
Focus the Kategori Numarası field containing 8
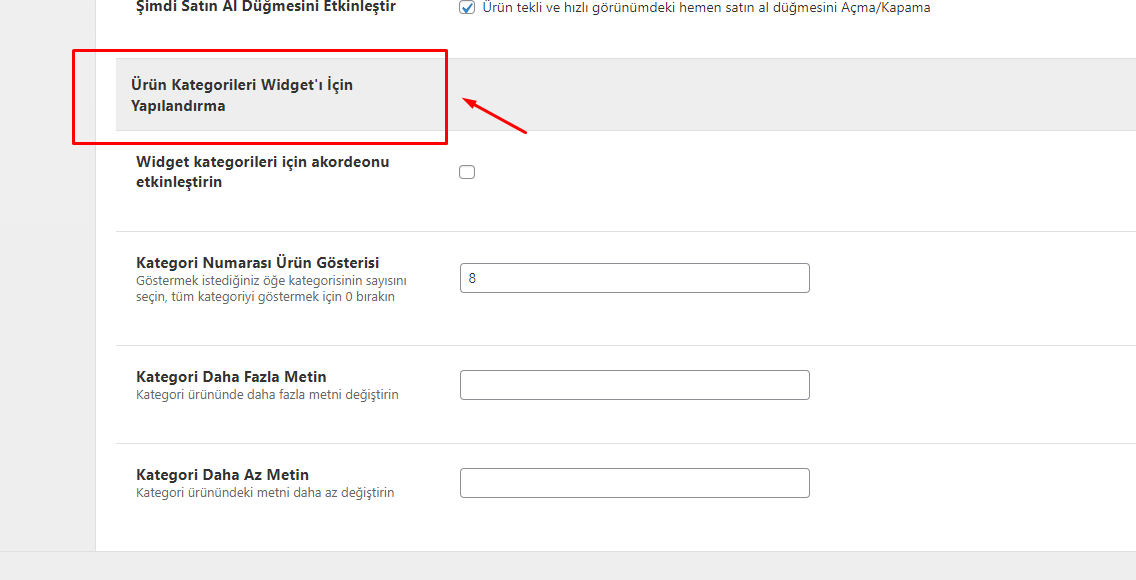[x=635, y=278]
